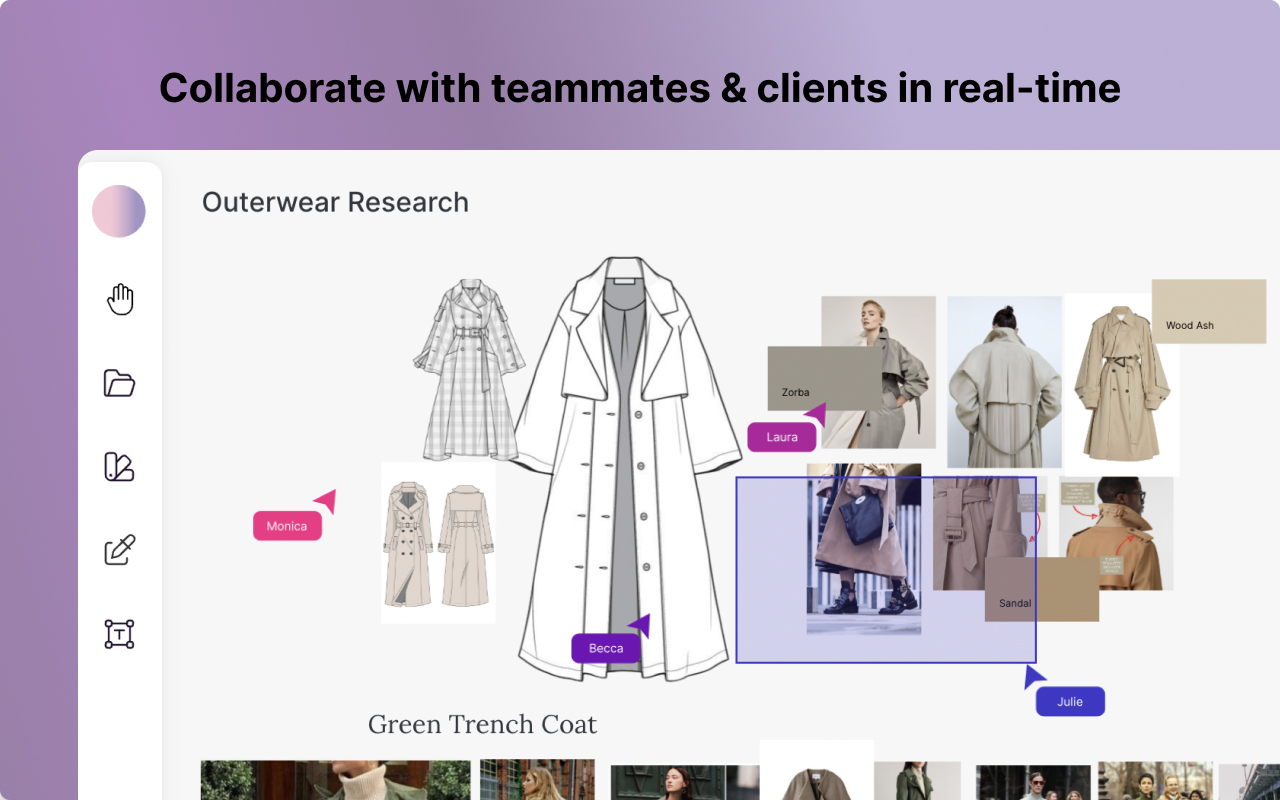Click Julie's blue cursor label
This screenshot has width=1280, height=800.
pyautogui.click(x=1070, y=701)
